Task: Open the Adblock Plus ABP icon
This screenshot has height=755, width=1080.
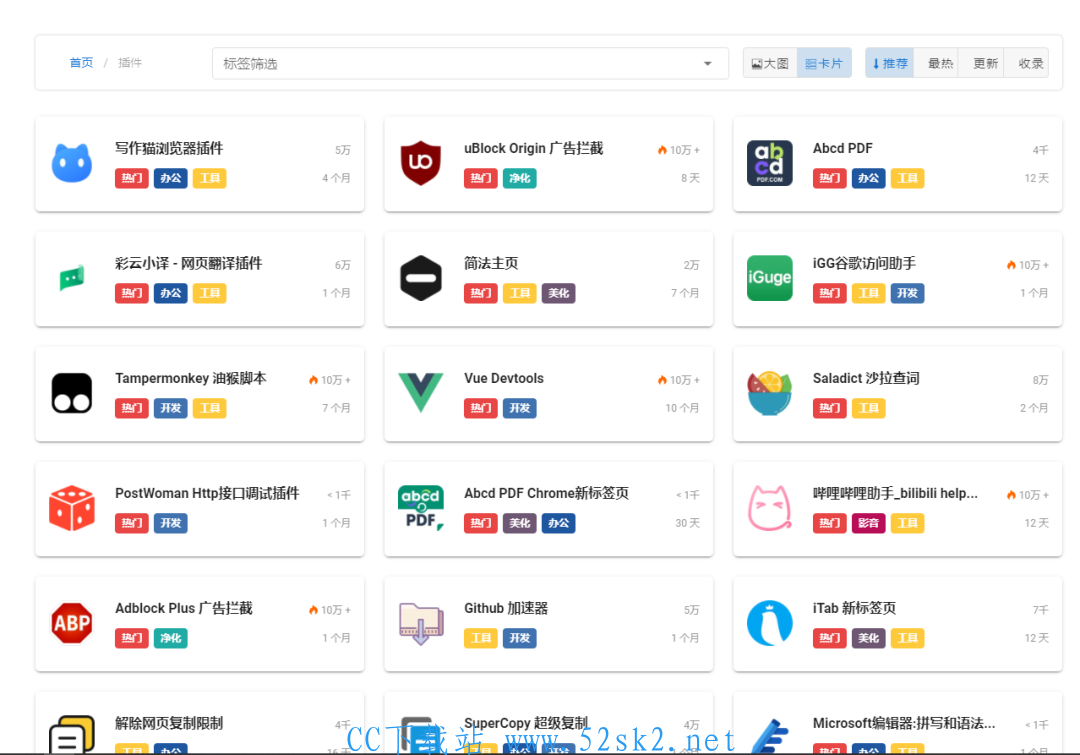Action: (x=72, y=623)
